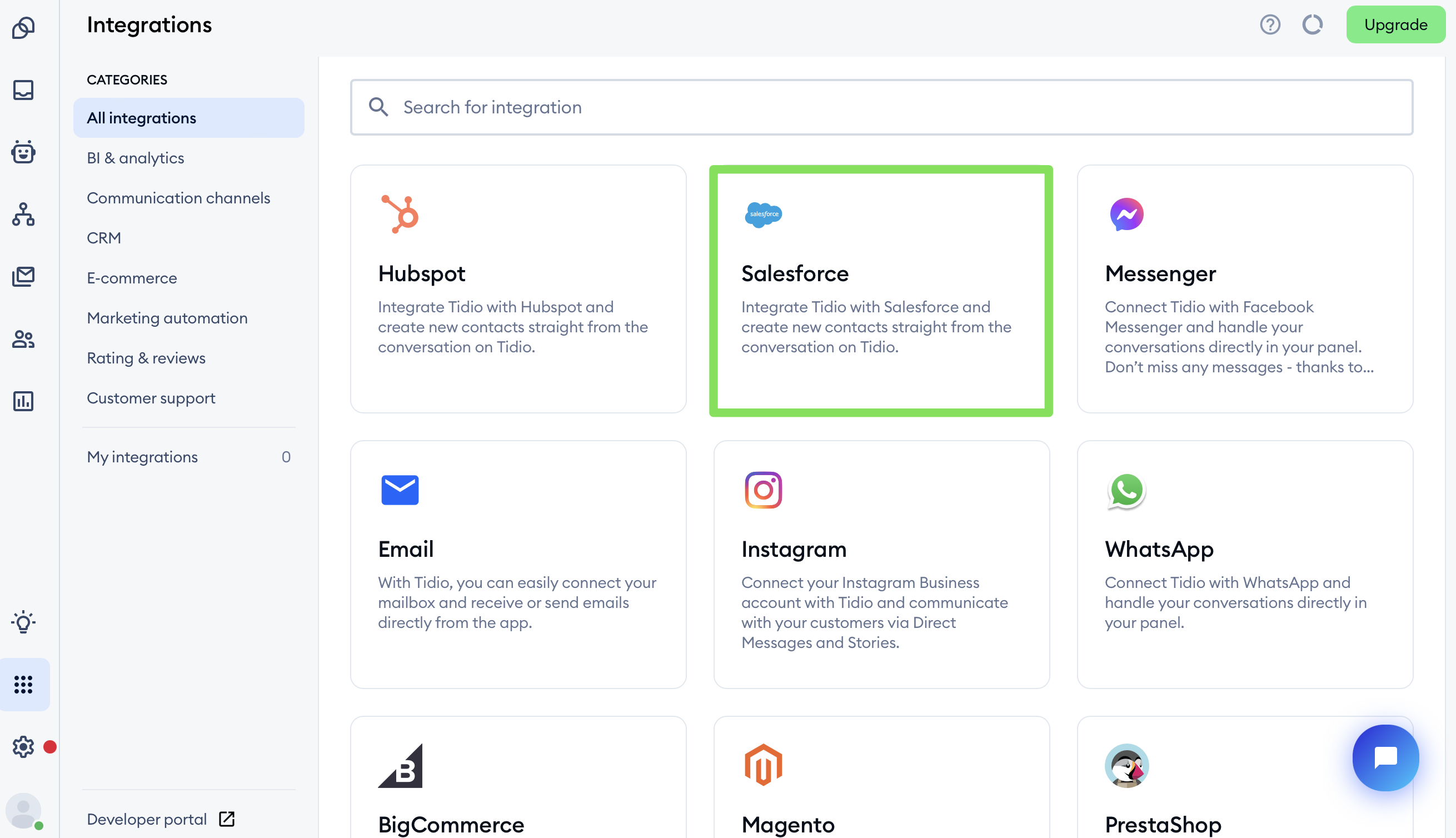
Task: Click the Hubspot integration description text
Action: tap(513, 327)
